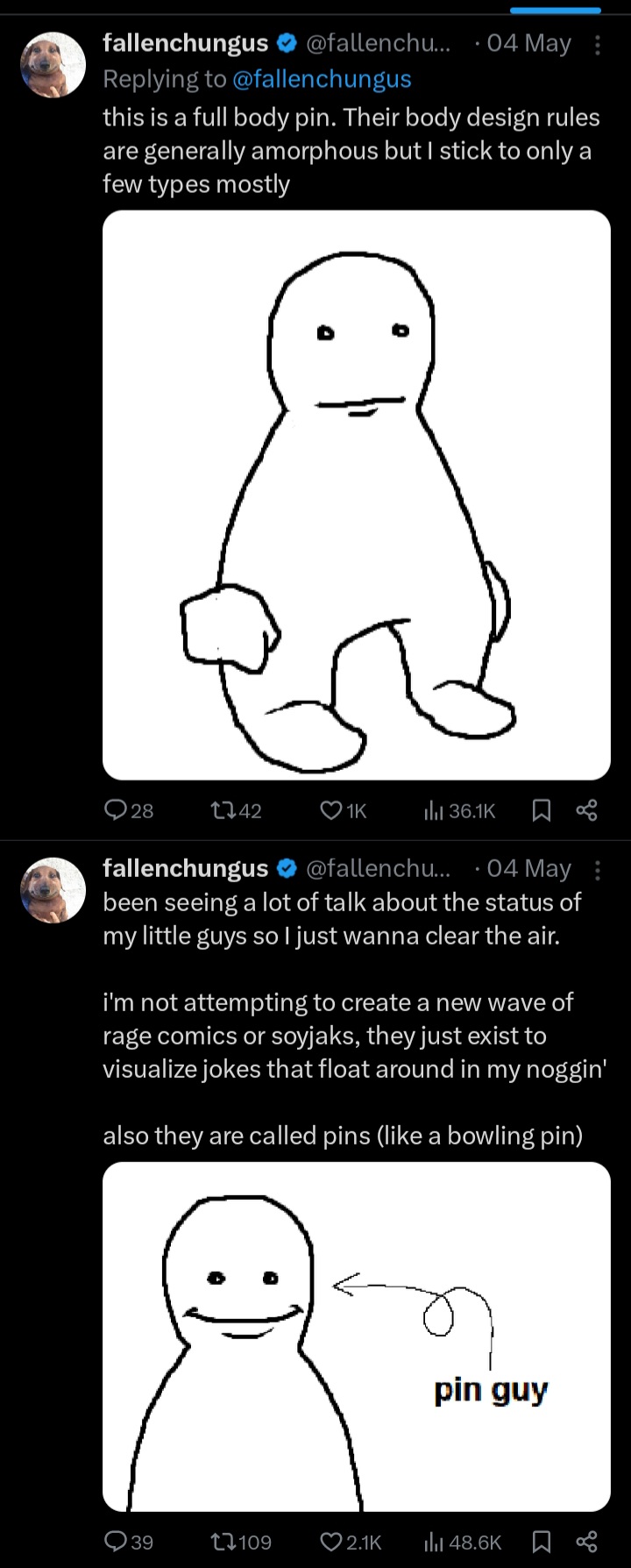Open fallenchungus profile avatar on second tweet
631x1568 pixels.
53,890
